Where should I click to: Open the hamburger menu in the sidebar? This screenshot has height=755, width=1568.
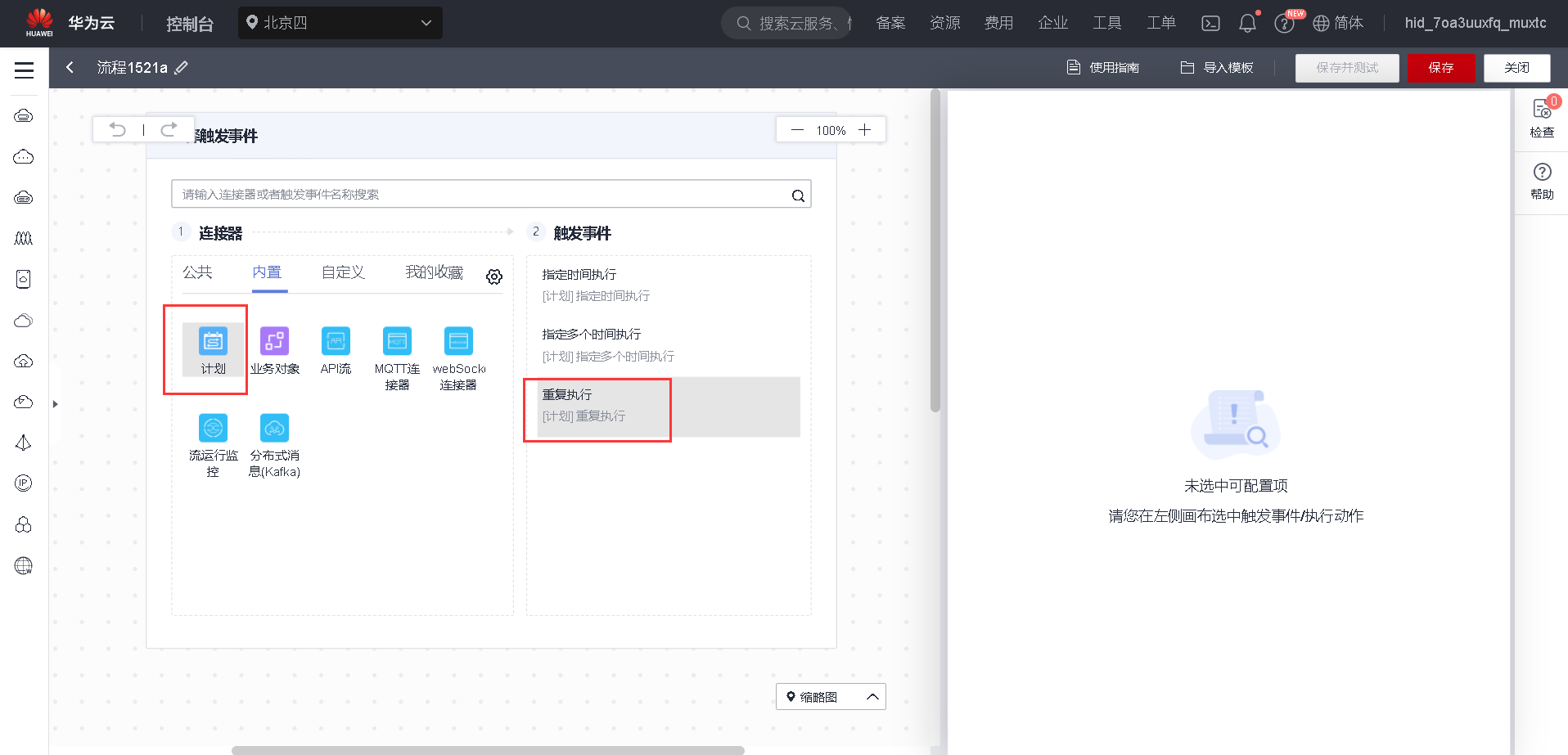point(25,70)
